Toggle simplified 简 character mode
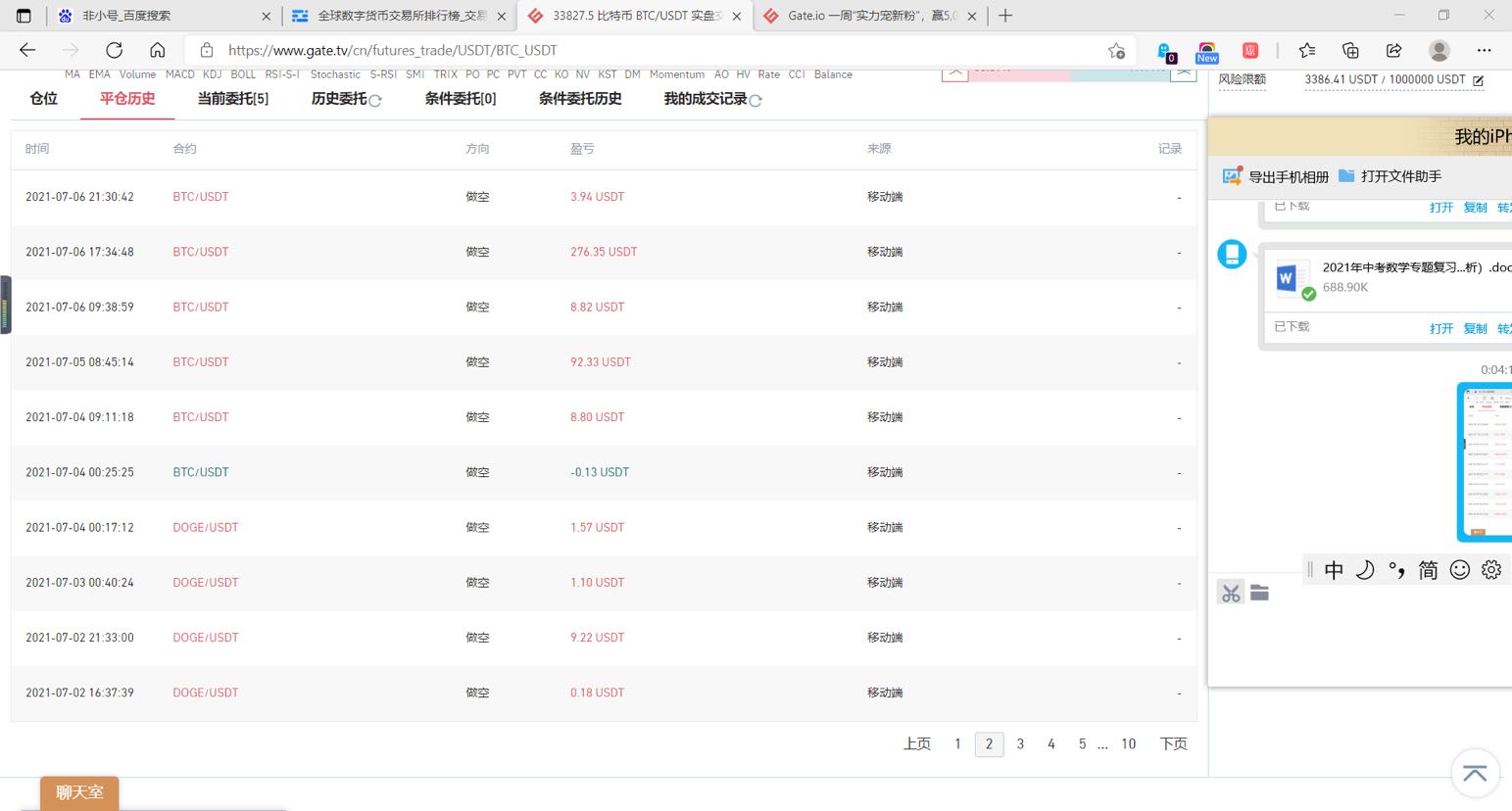This screenshot has width=1512, height=811. pyautogui.click(x=1428, y=570)
